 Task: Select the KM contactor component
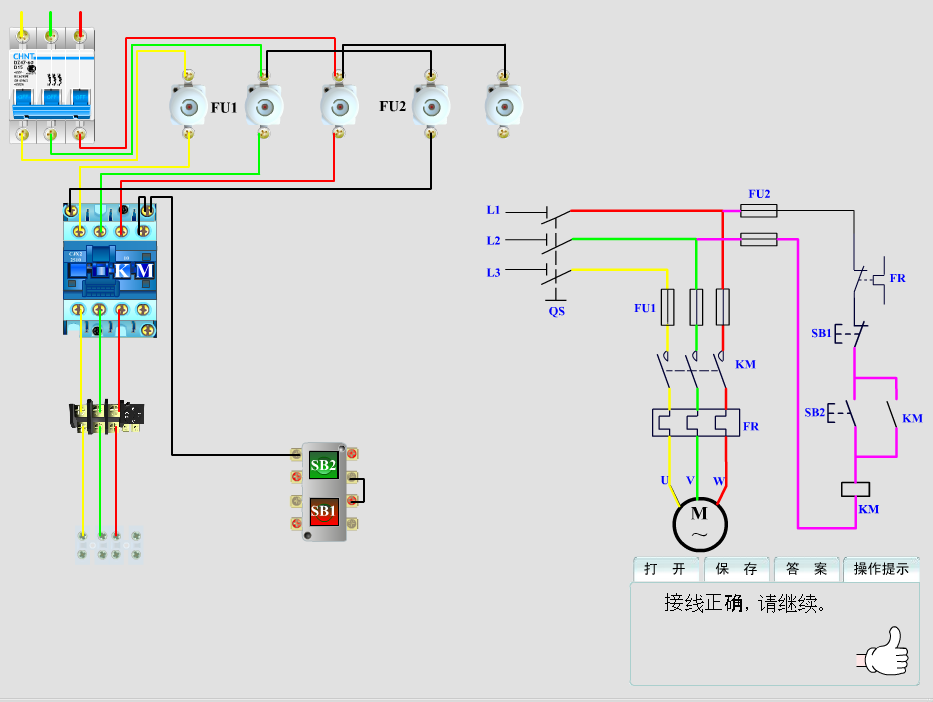(110, 270)
